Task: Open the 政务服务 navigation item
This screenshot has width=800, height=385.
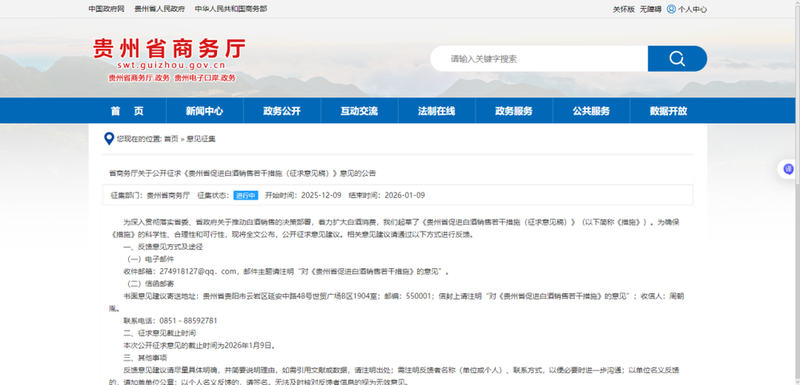Action: pos(514,111)
